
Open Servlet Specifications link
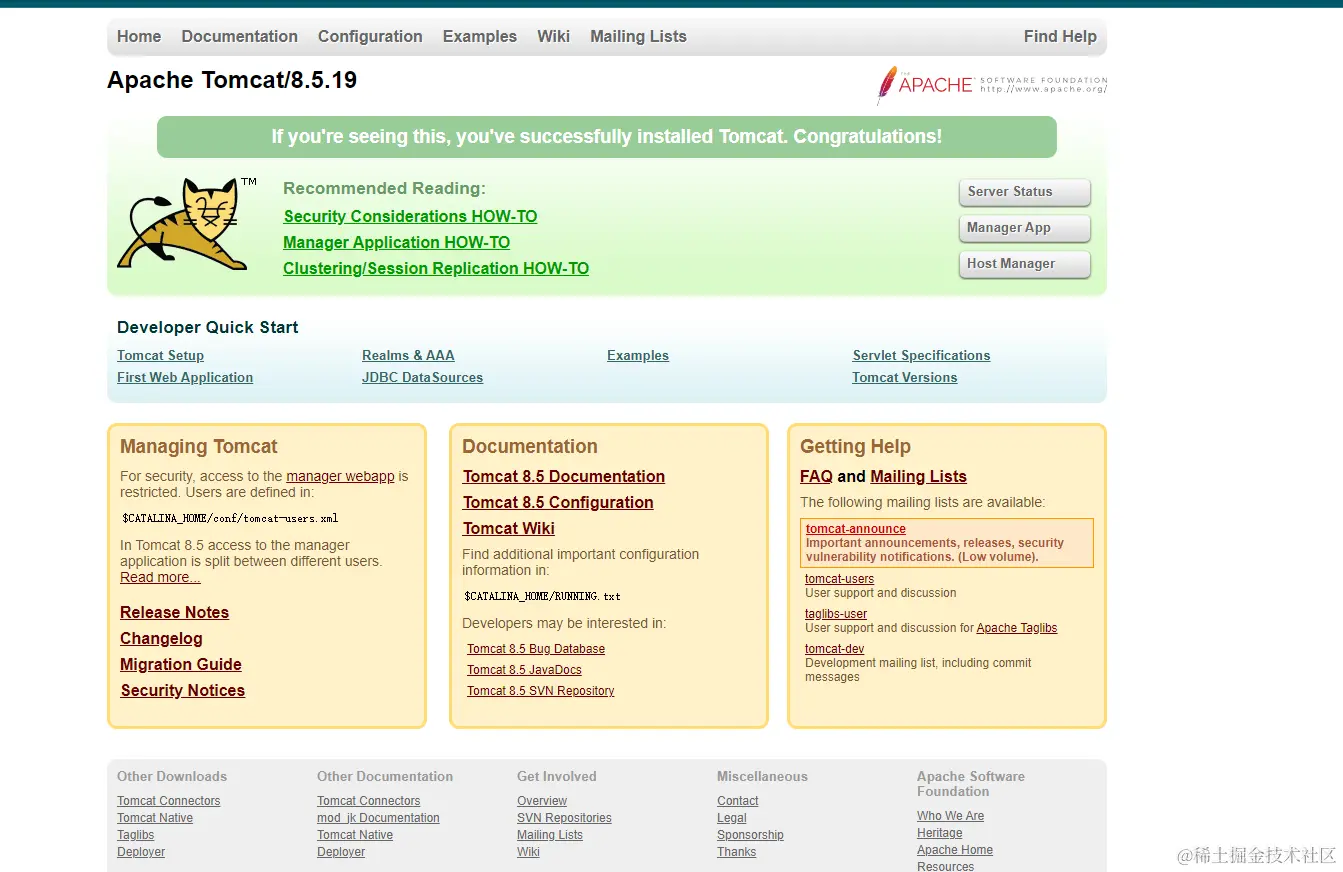tap(921, 355)
